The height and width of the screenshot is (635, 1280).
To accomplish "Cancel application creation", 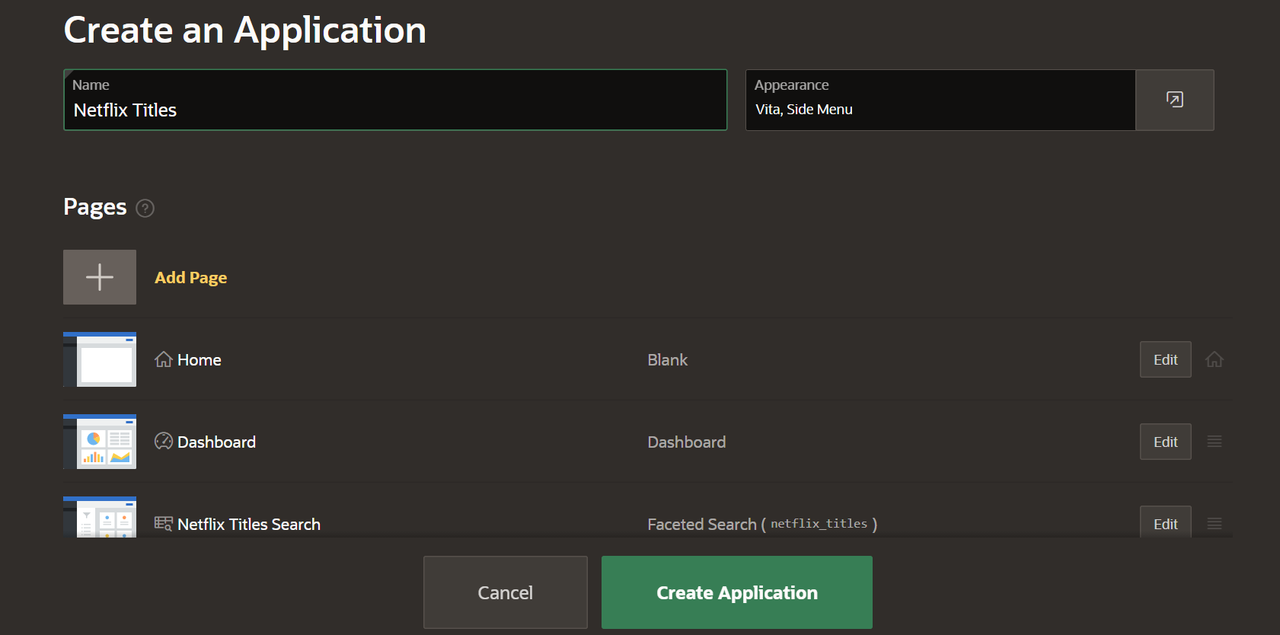I will pos(505,593).
